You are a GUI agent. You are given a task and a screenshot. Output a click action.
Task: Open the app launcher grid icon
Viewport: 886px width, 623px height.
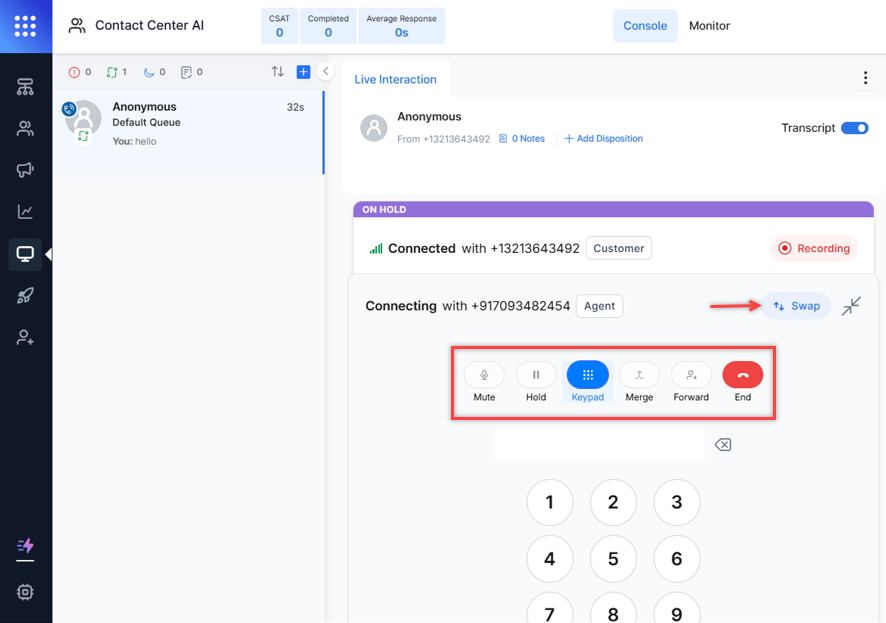coord(26,26)
